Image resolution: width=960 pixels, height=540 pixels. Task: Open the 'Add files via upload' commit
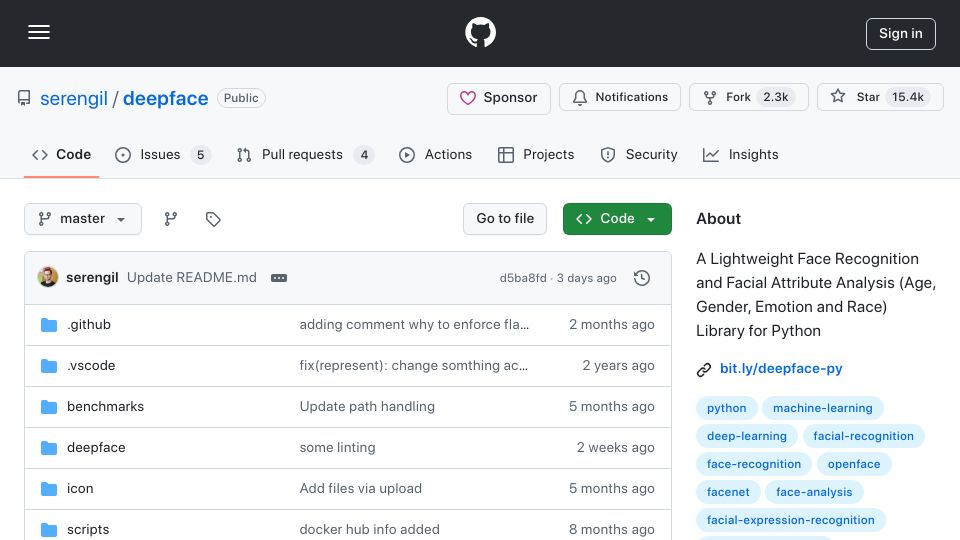click(x=361, y=489)
